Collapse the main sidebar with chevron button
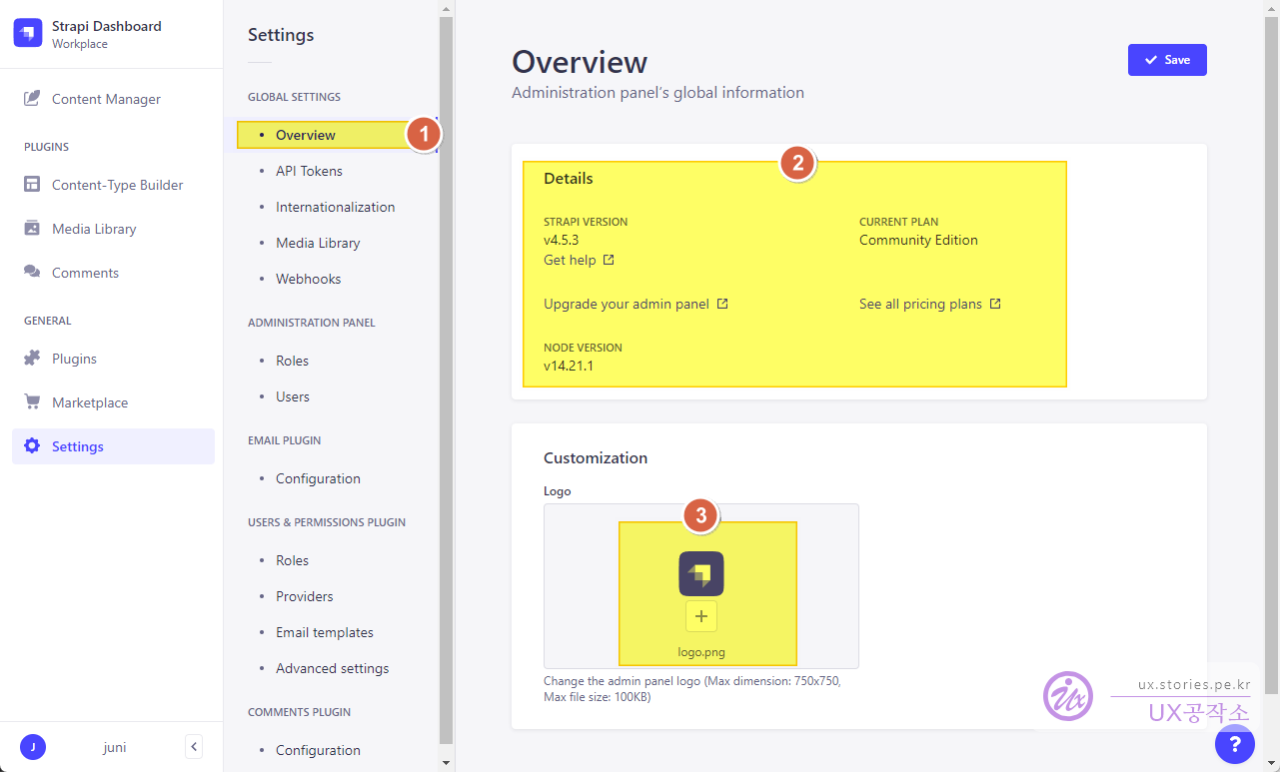The image size is (1280, 772). click(x=194, y=746)
